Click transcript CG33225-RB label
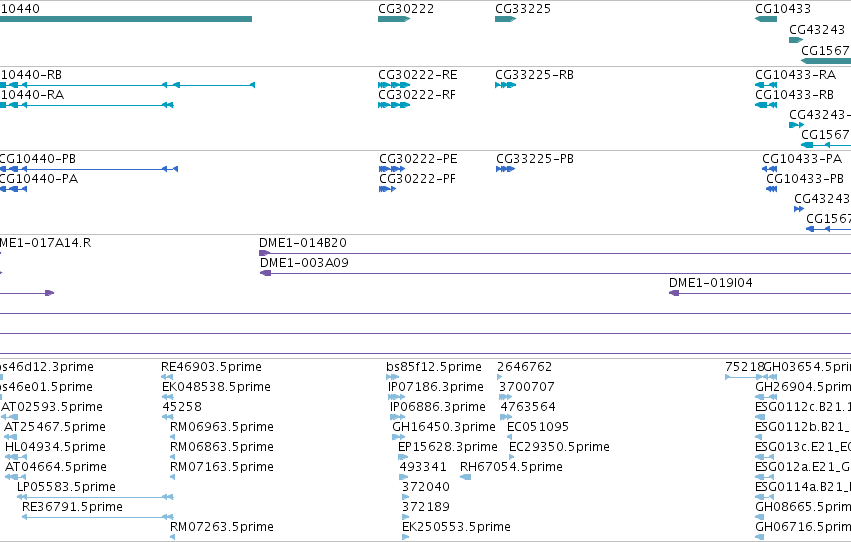This screenshot has height=542, width=851. [535, 75]
